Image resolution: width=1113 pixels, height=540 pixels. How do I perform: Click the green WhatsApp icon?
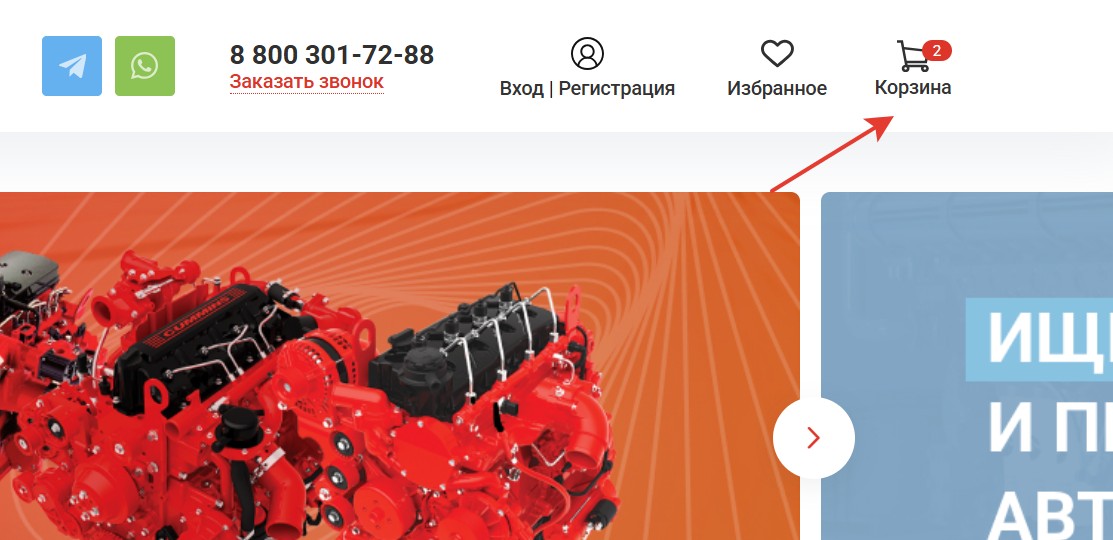click(145, 66)
